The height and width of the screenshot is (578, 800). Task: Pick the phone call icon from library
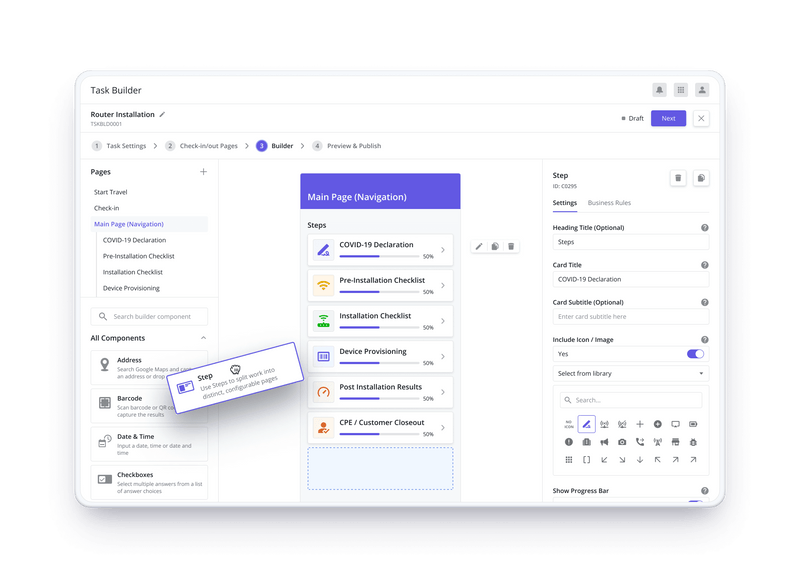pos(640,442)
